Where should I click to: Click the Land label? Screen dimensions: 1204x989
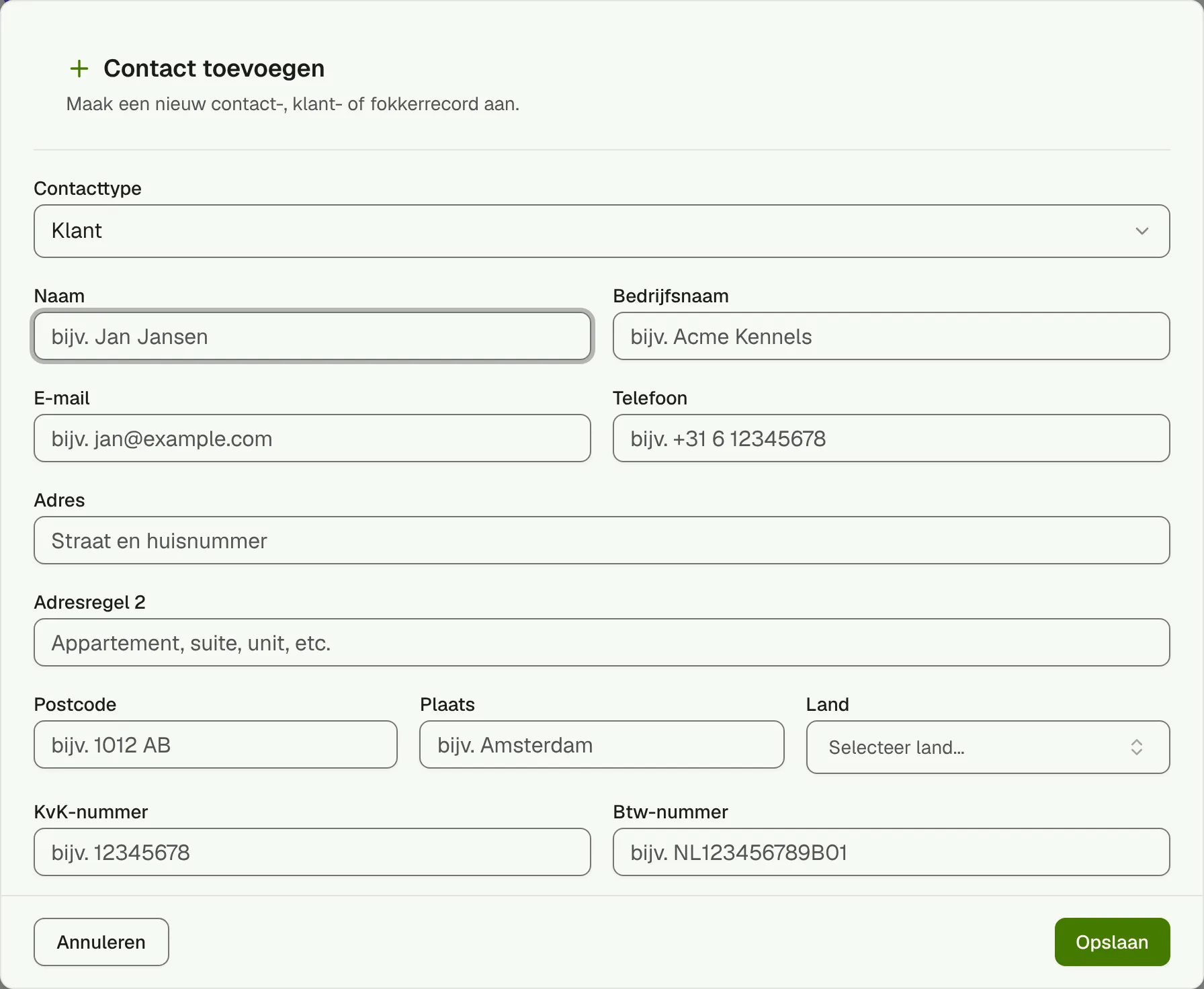click(x=828, y=704)
